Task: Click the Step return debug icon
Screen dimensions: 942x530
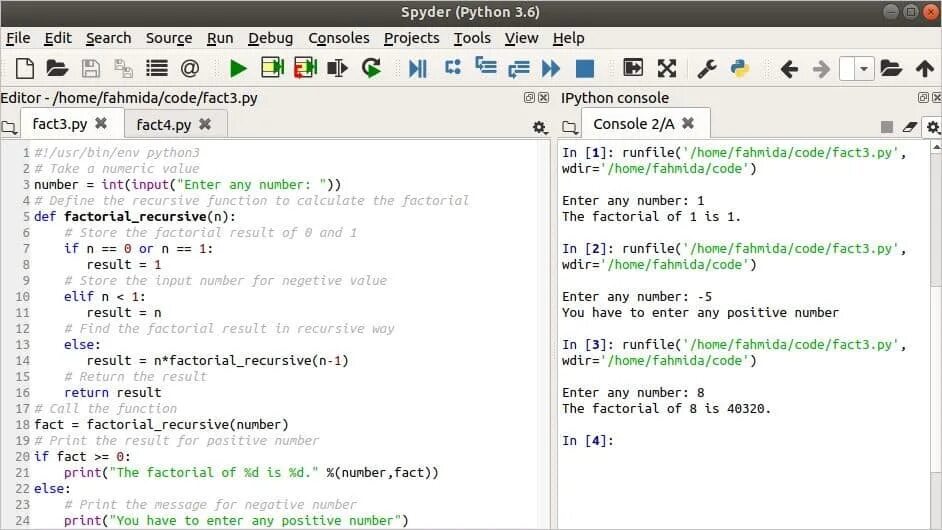Action: tap(518, 69)
